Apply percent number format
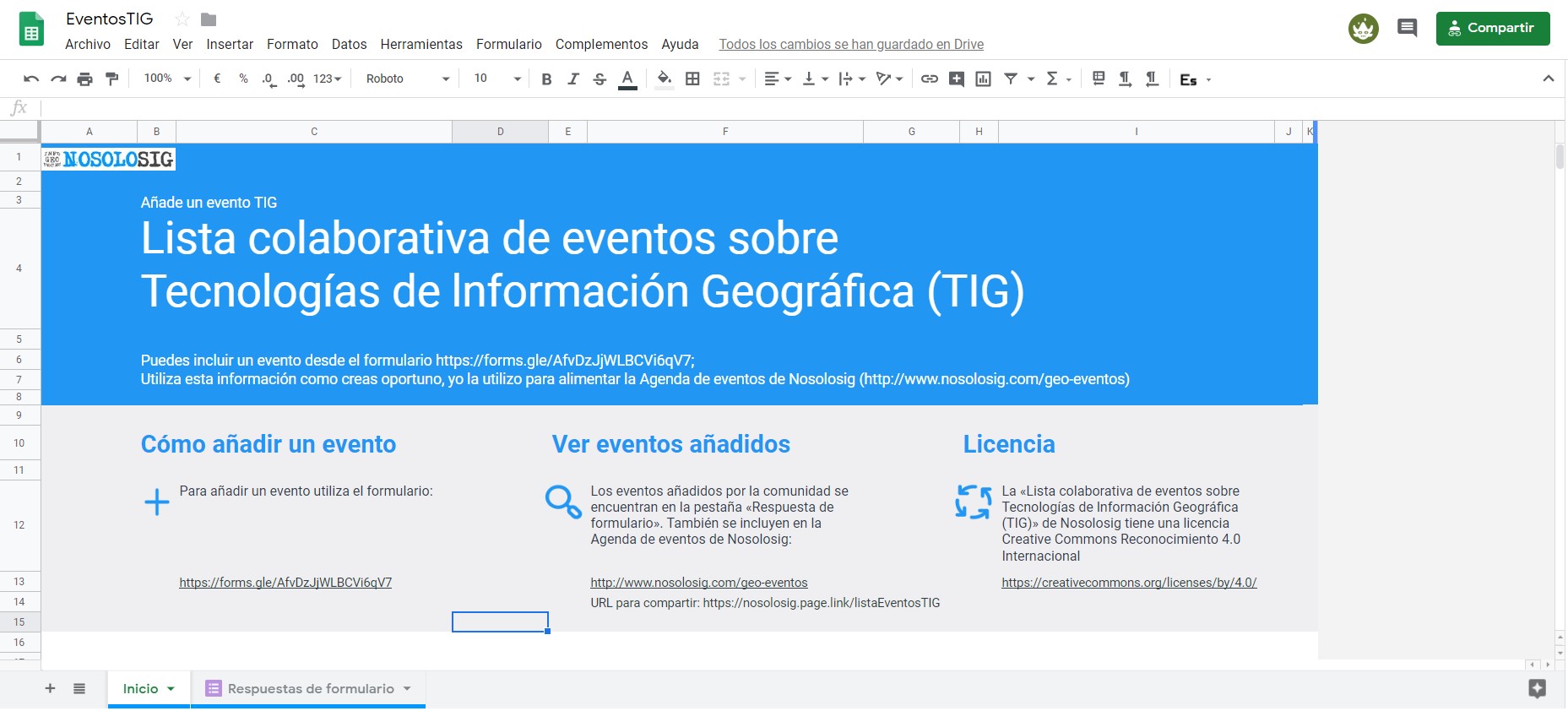Viewport: 1568px width, 711px height. tap(243, 79)
